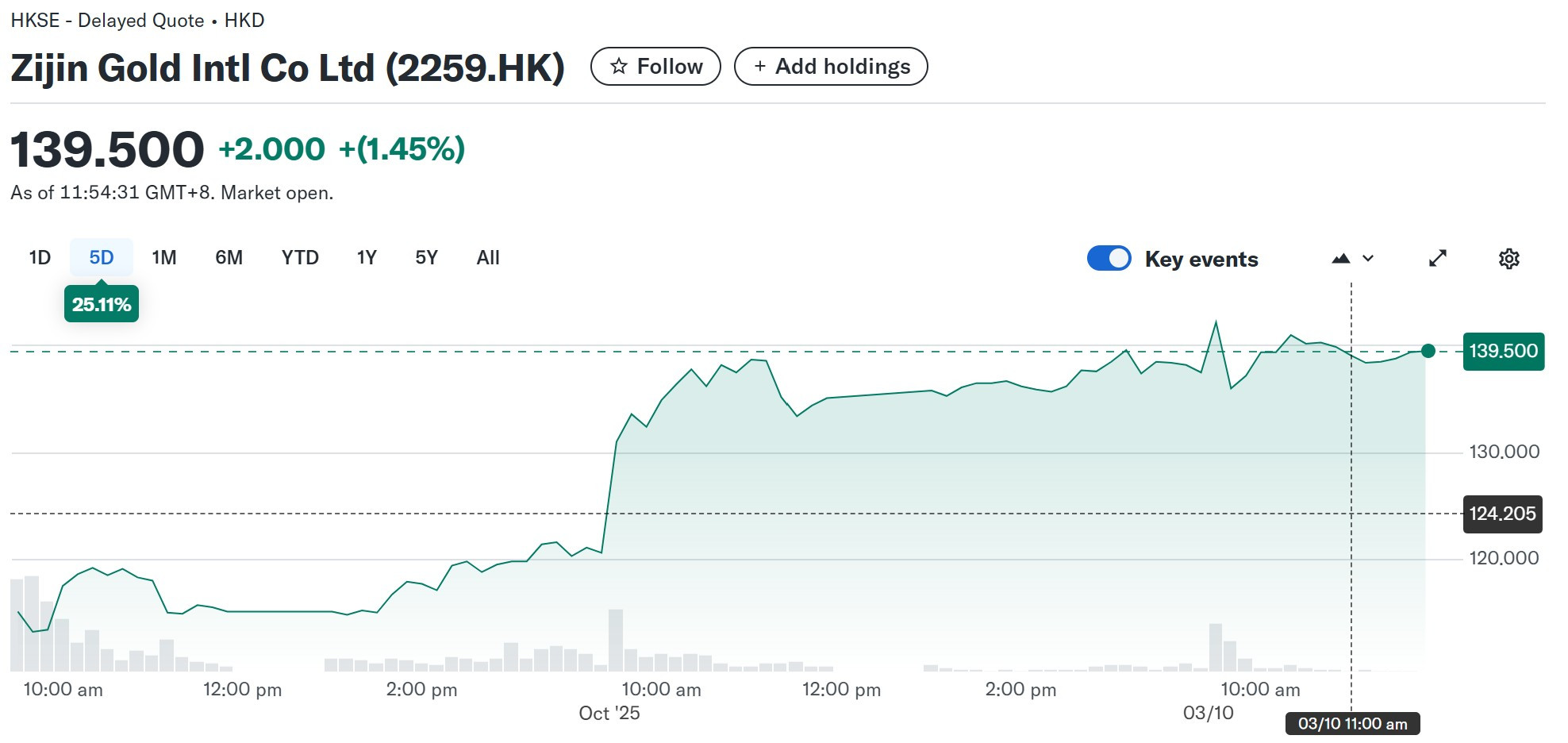
Task: Click the 03/10 11:00 am crosshair time label
Action: (x=1353, y=724)
